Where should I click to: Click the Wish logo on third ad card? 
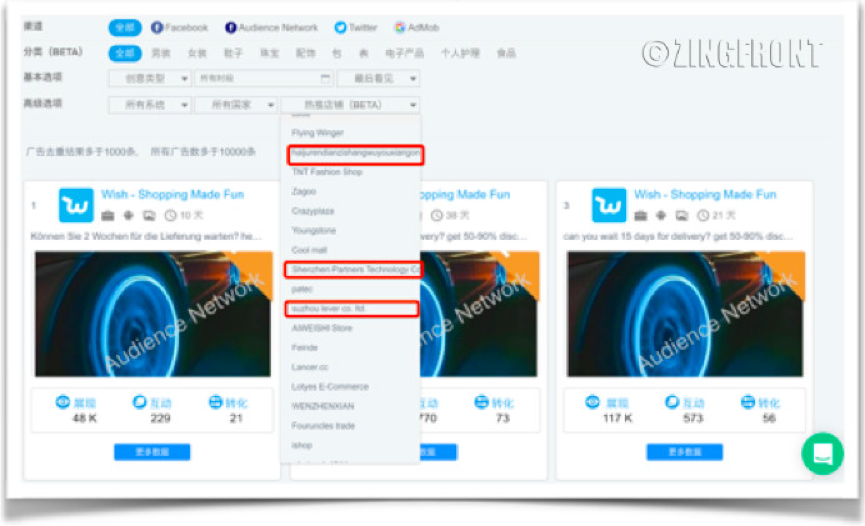(x=609, y=205)
